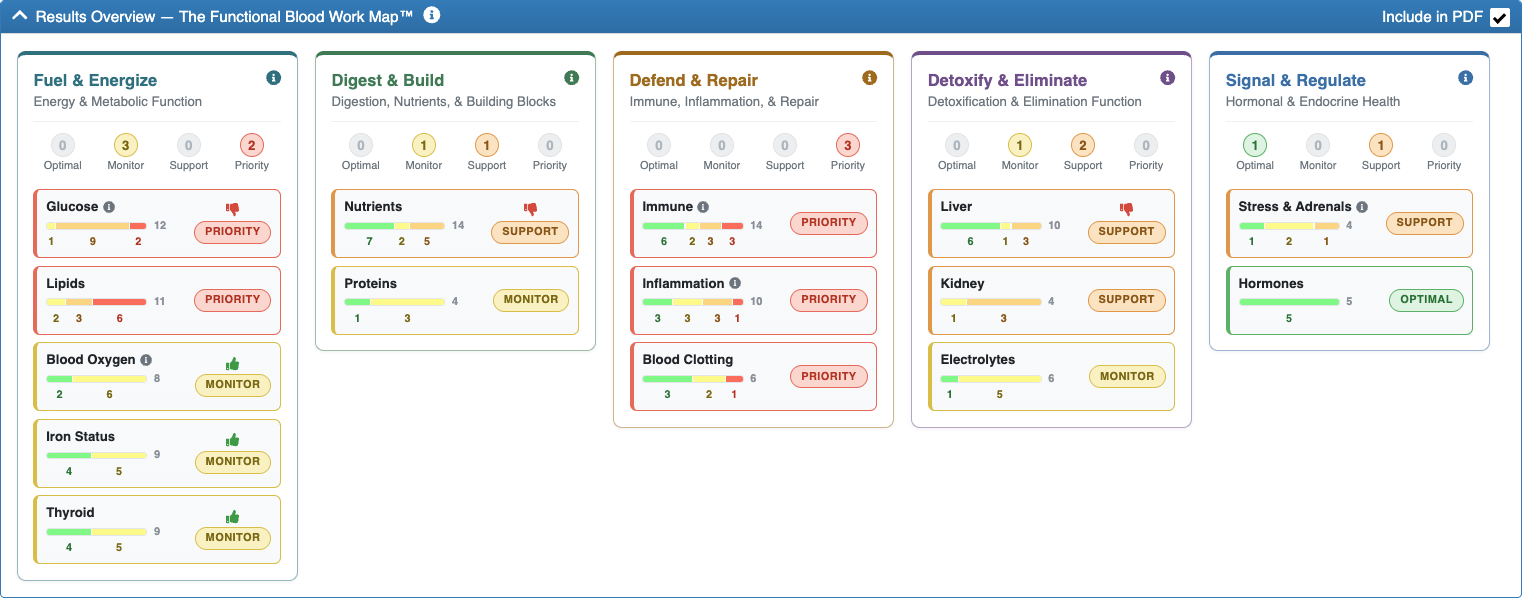Click the Electrolytes MONITOR badge
Screen dimensions: 1522x598
[1127, 376]
